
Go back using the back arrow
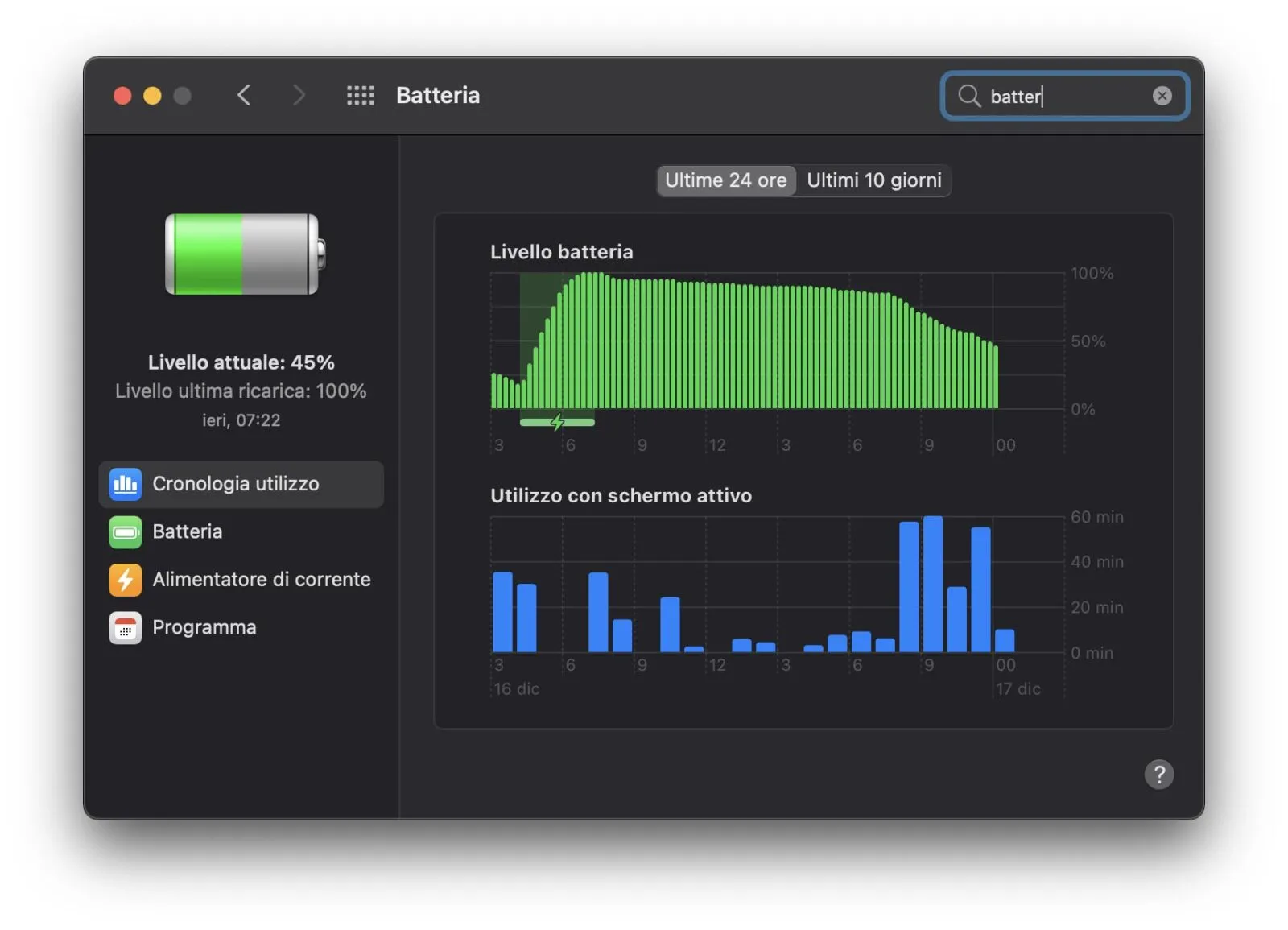point(245,95)
